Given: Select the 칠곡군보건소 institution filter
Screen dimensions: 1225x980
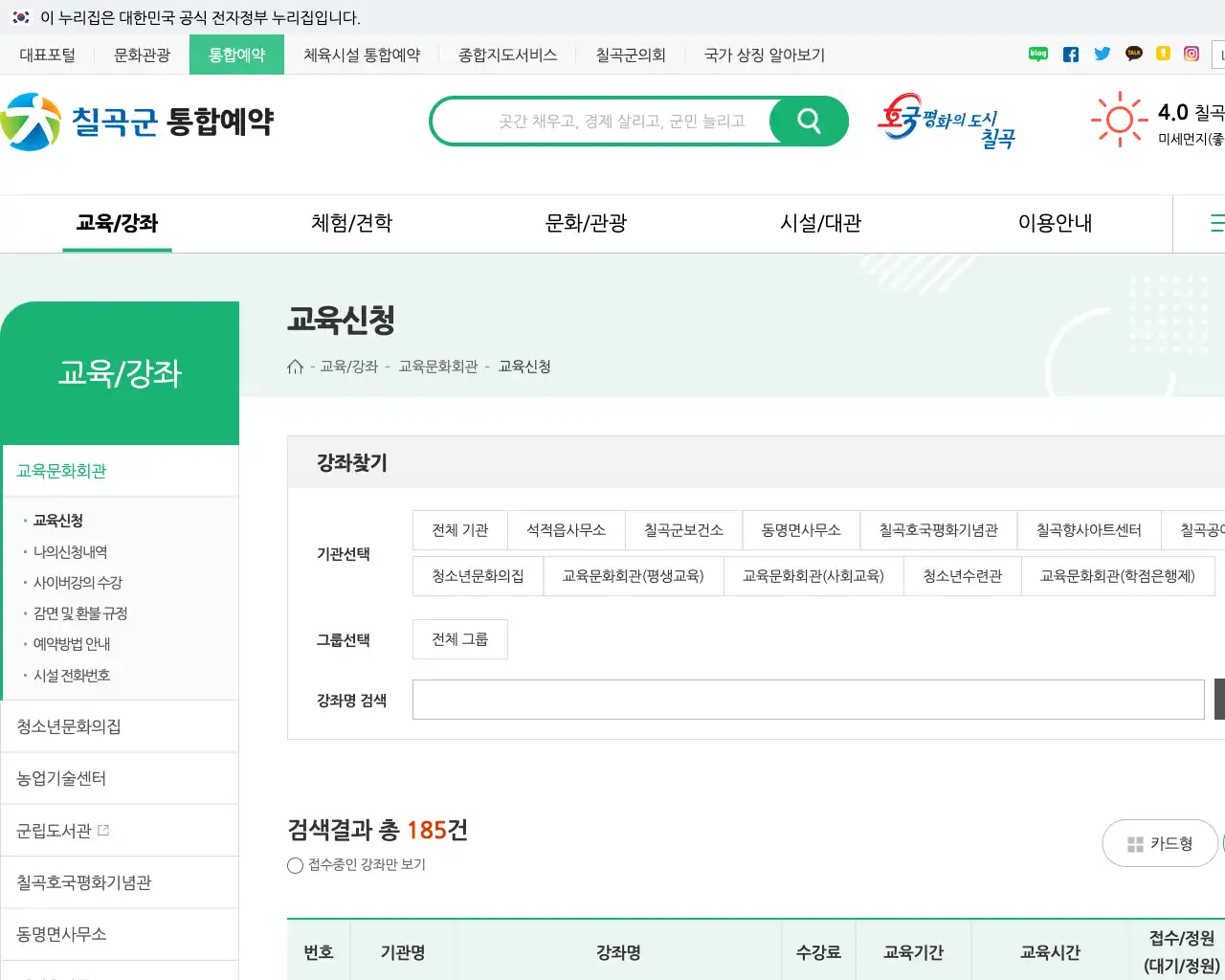Looking at the screenshot, I should point(683,530).
